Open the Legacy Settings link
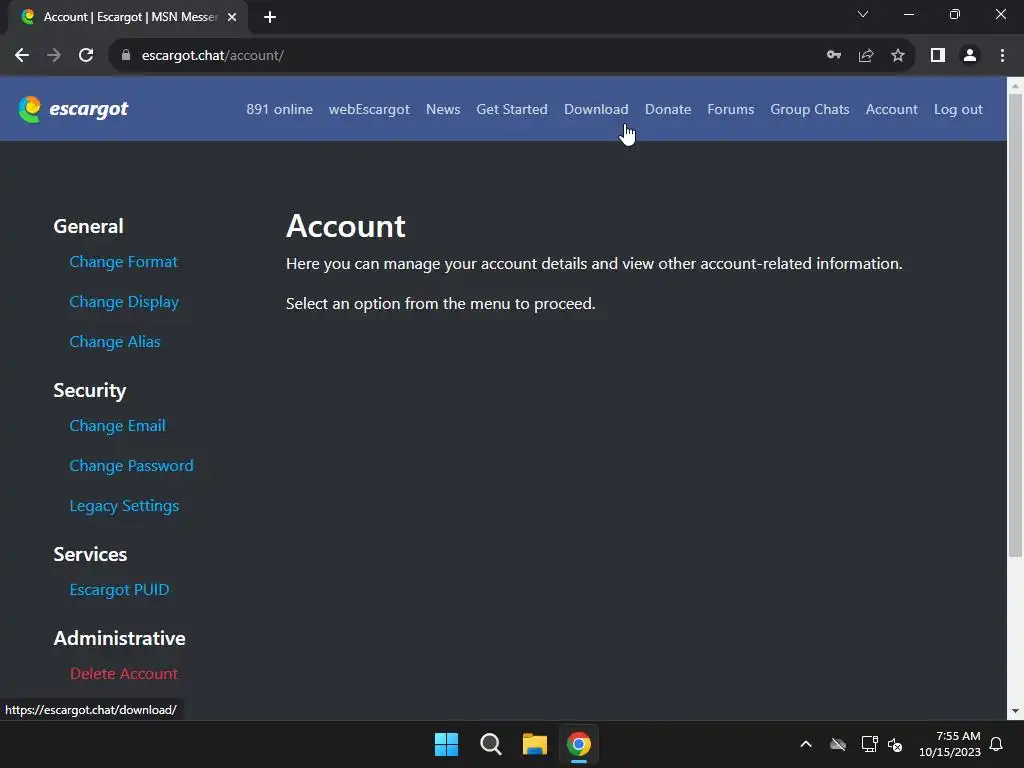 [124, 506]
